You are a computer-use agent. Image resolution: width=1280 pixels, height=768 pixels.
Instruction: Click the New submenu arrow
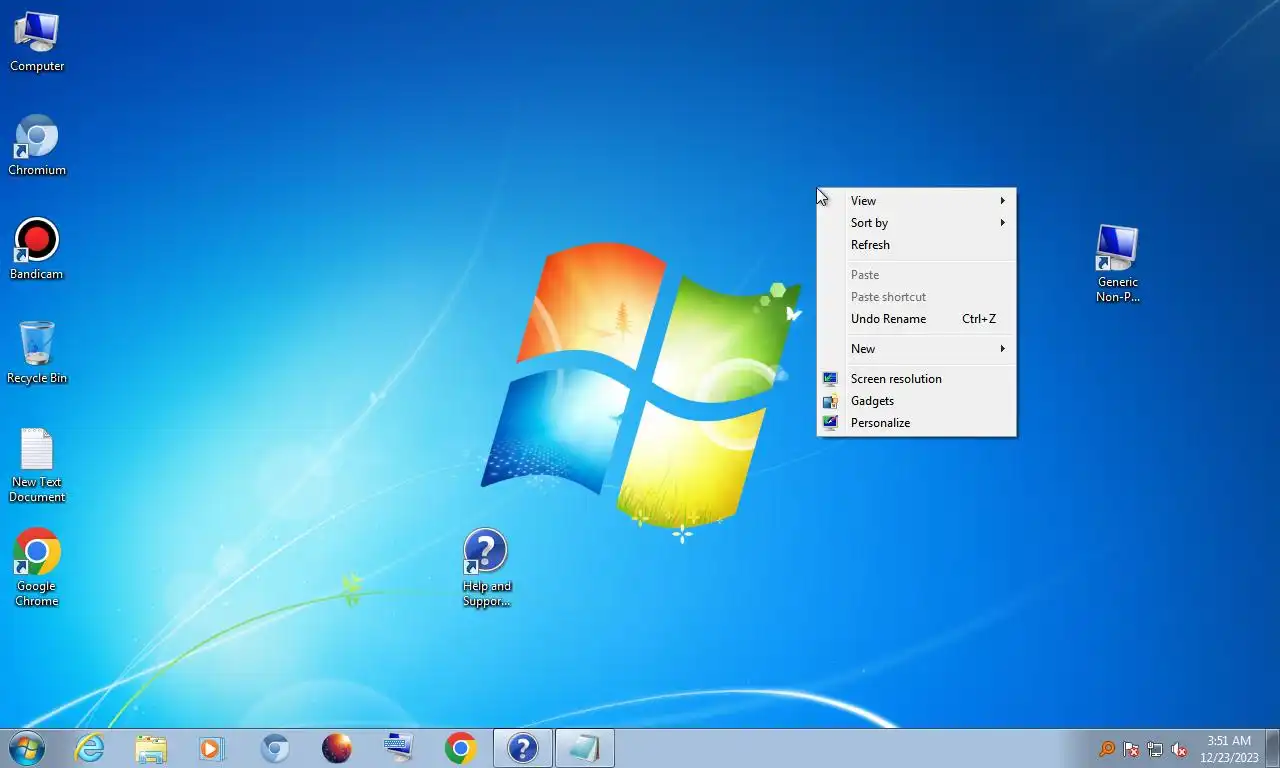(1002, 349)
